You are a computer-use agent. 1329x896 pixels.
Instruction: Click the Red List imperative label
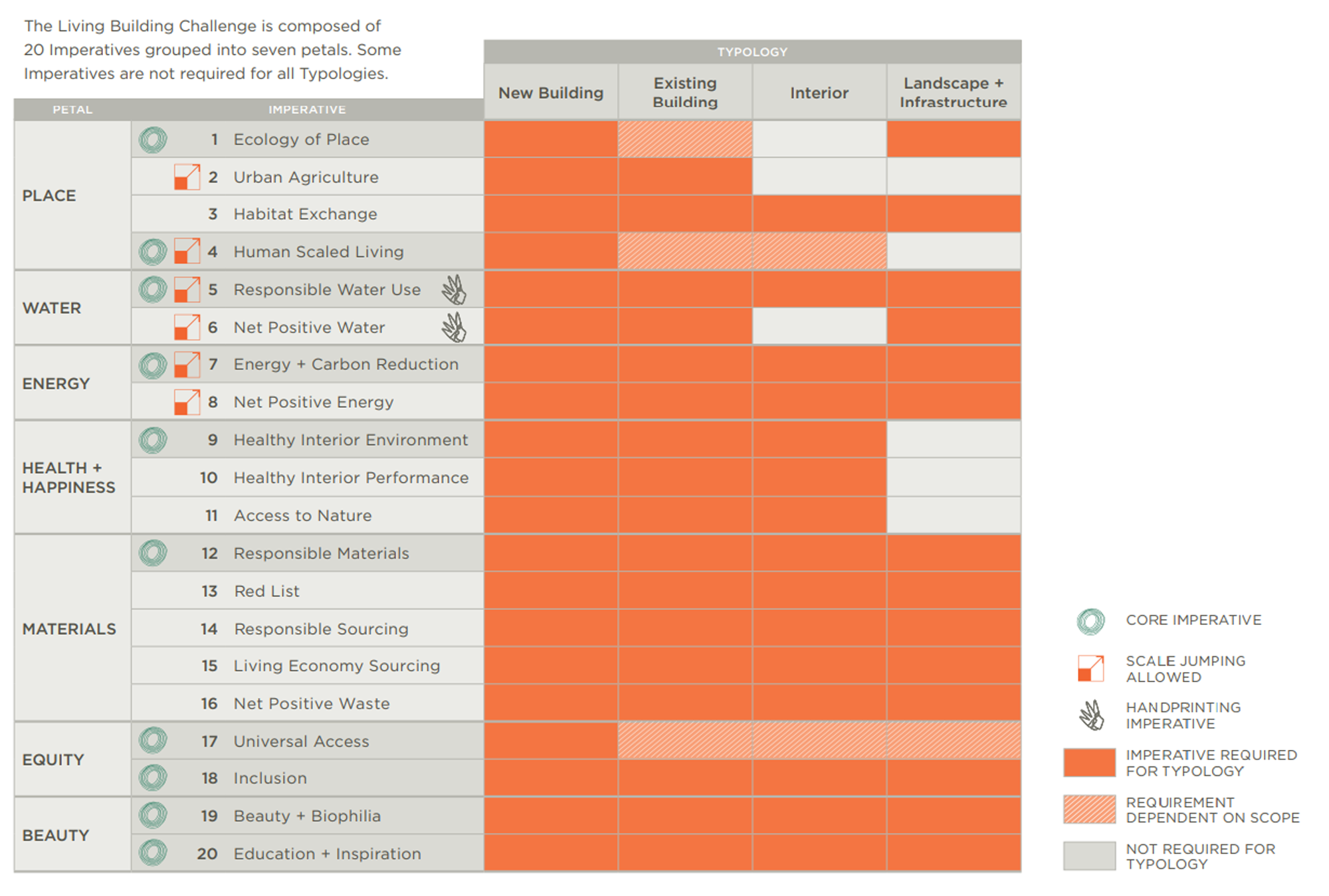[x=266, y=591]
